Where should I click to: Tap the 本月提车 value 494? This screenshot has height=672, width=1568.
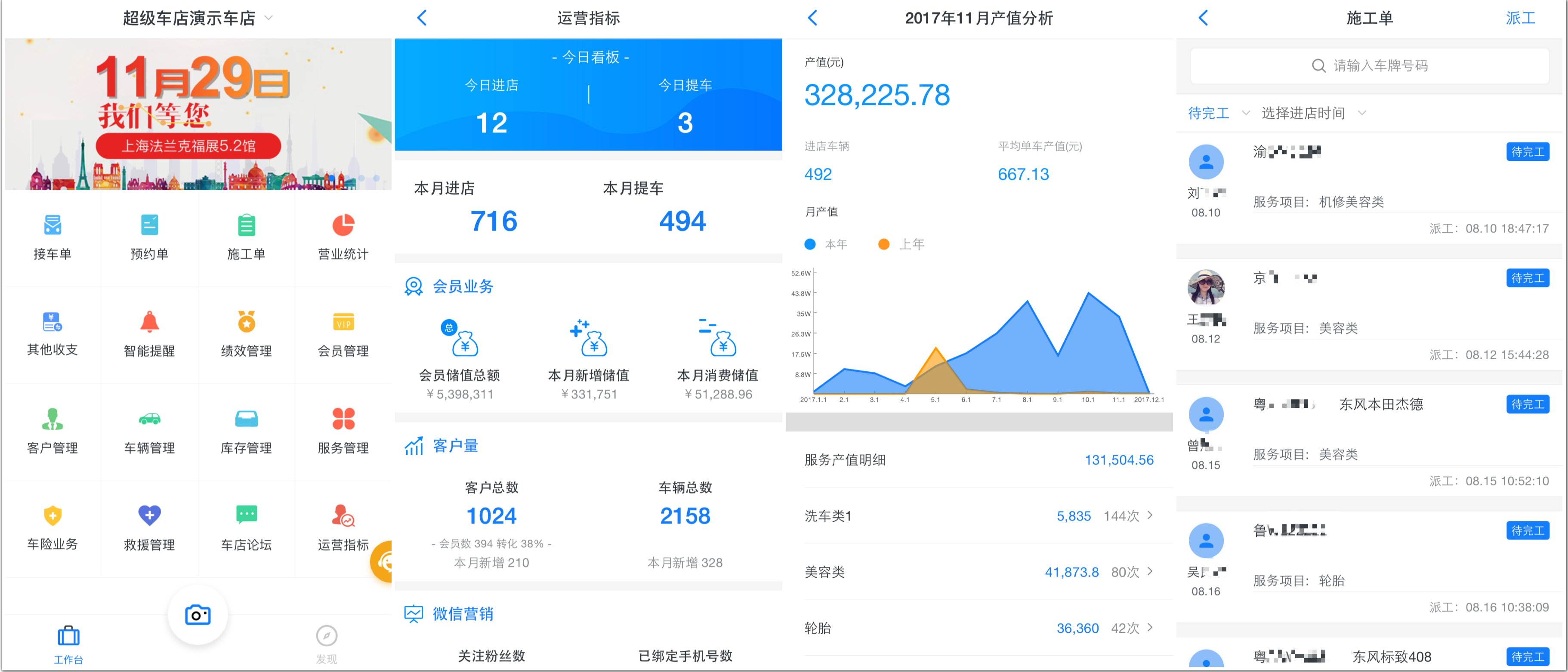coord(682,221)
